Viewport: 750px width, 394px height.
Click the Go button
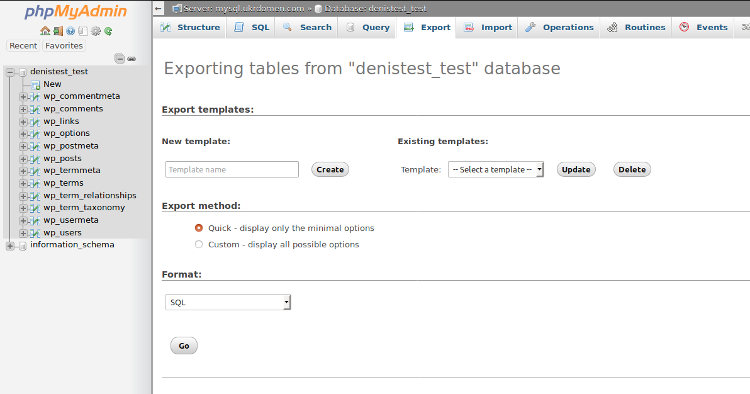point(184,346)
